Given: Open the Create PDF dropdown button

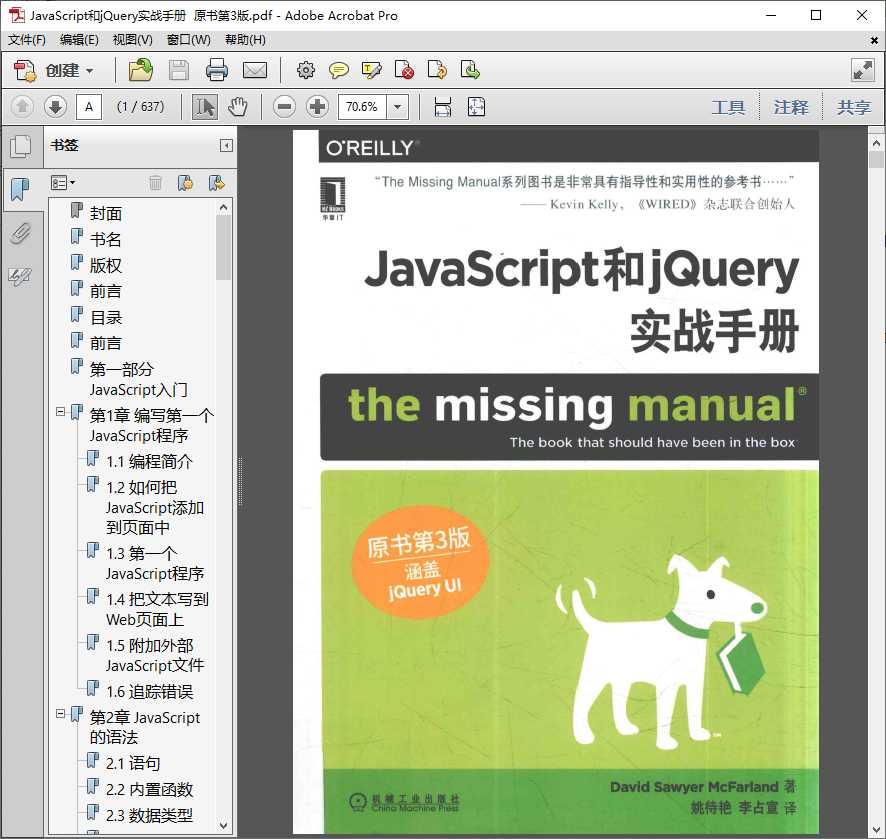Looking at the screenshot, I should tap(54, 71).
